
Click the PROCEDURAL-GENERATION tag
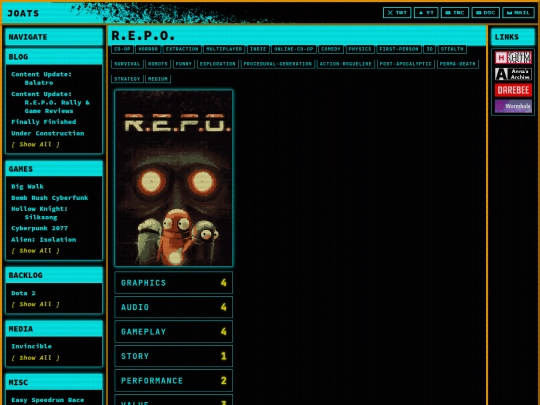pyautogui.click(x=277, y=64)
